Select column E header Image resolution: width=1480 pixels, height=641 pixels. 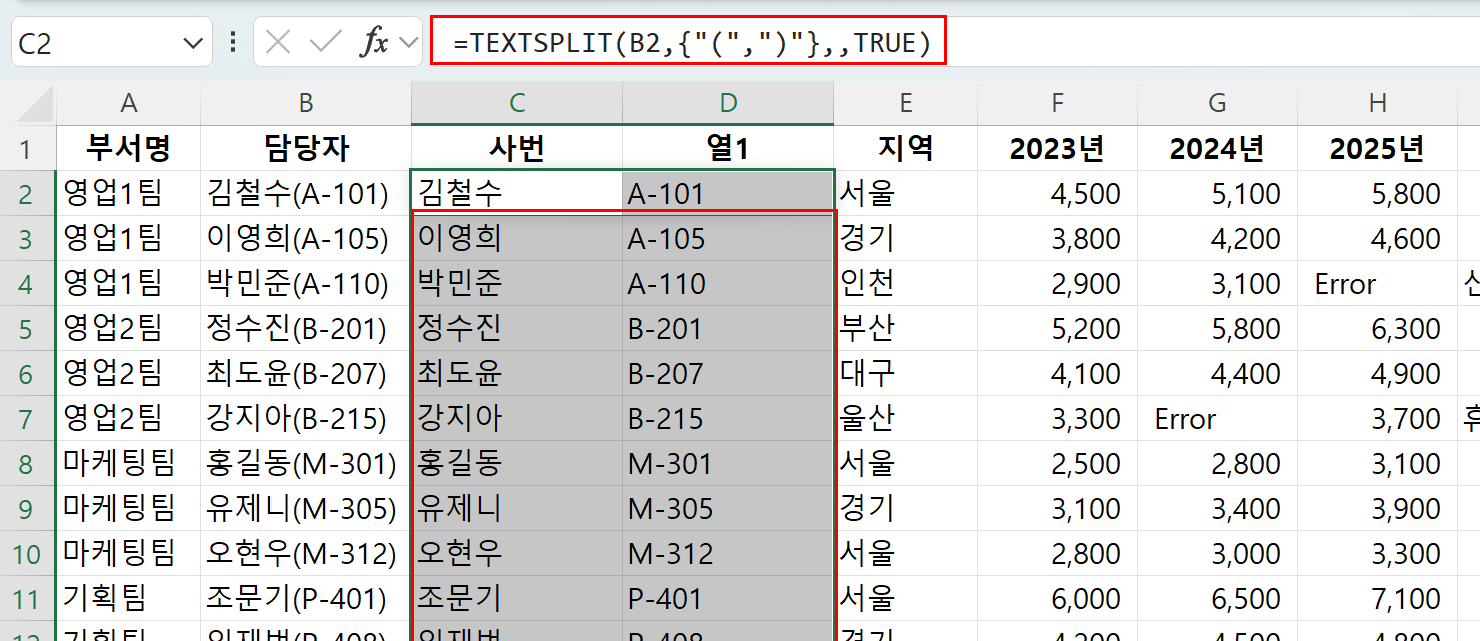tap(906, 103)
